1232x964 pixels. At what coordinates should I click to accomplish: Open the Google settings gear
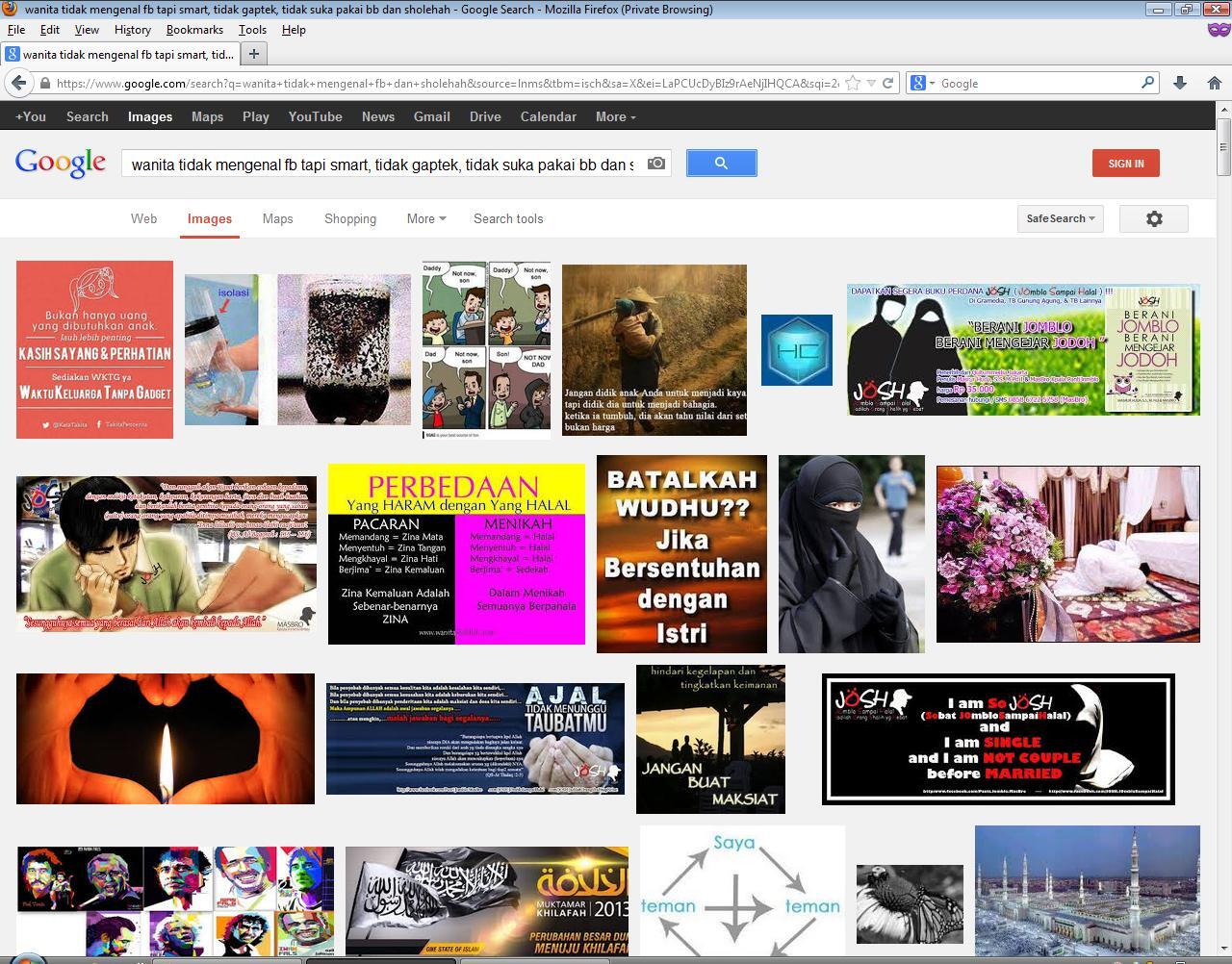tap(1154, 218)
